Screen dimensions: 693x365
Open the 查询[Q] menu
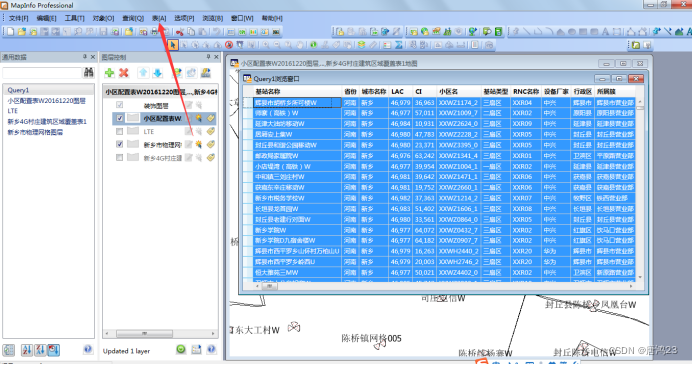133,18
